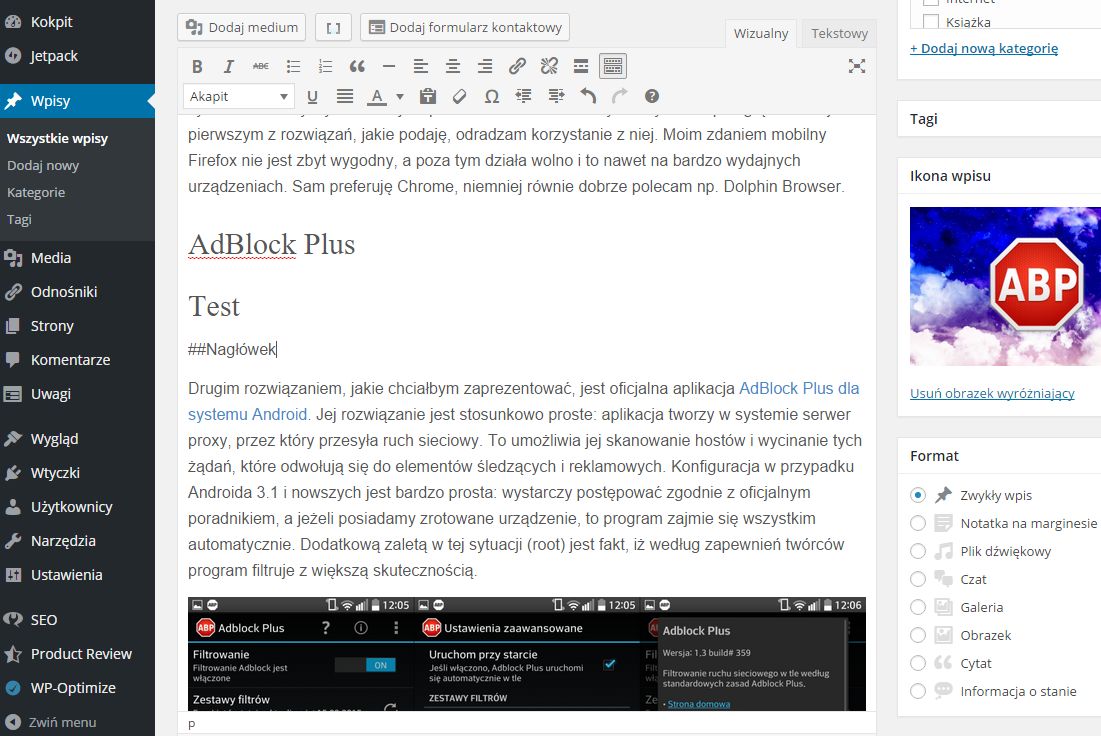Click ABP featured image thumbnail
This screenshot has width=1101, height=736.
[x=1006, y=286]
